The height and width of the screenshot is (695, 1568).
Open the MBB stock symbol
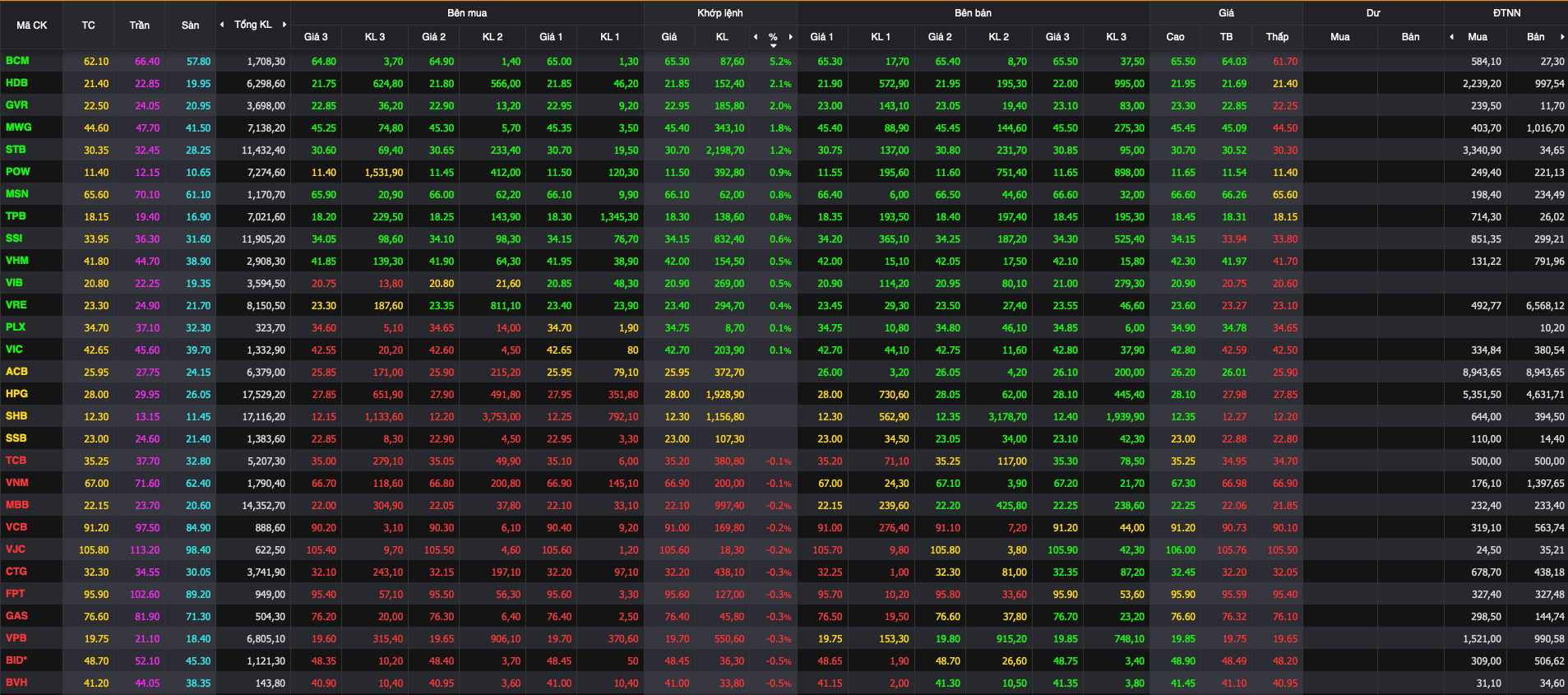pyautogui.click(x=16, y=505)
